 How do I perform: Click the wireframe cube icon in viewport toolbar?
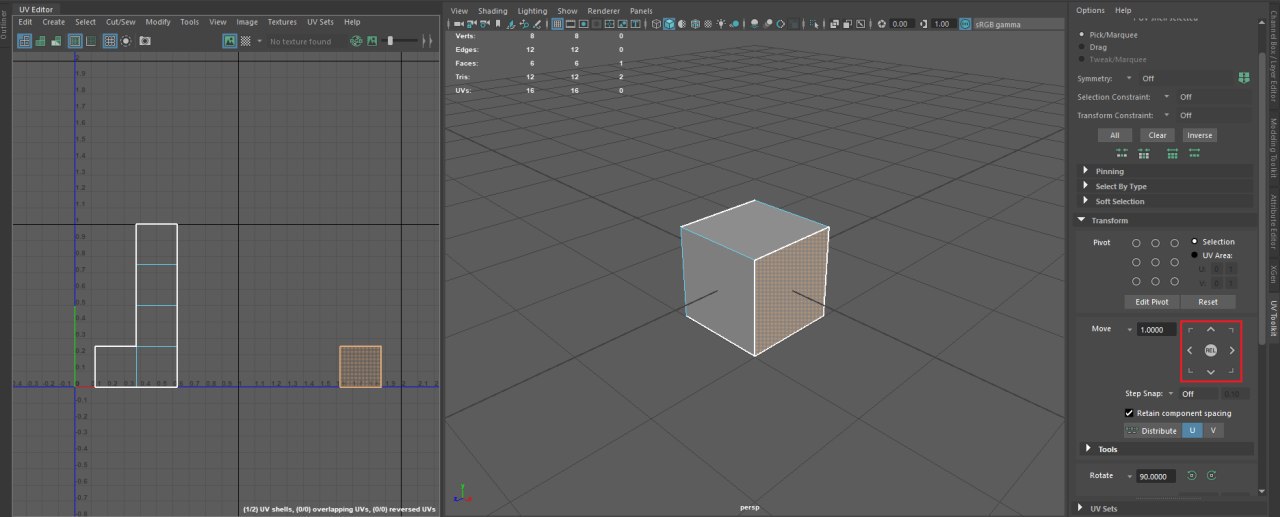[x=656, y=23]
